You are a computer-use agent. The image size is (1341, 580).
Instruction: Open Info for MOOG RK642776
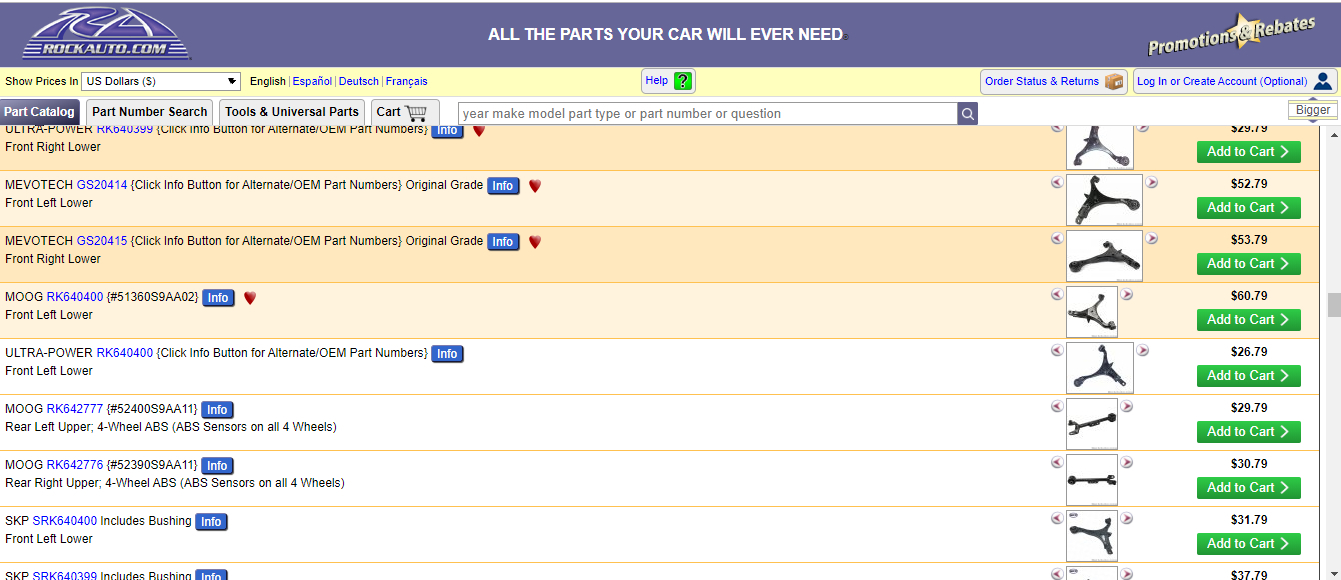coord(217,466)
